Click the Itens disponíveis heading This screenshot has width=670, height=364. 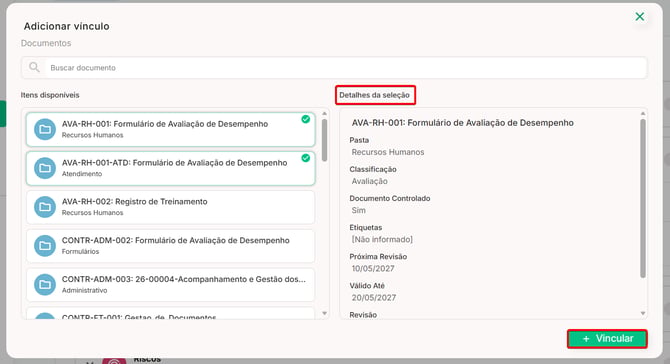tap(50, 95)
